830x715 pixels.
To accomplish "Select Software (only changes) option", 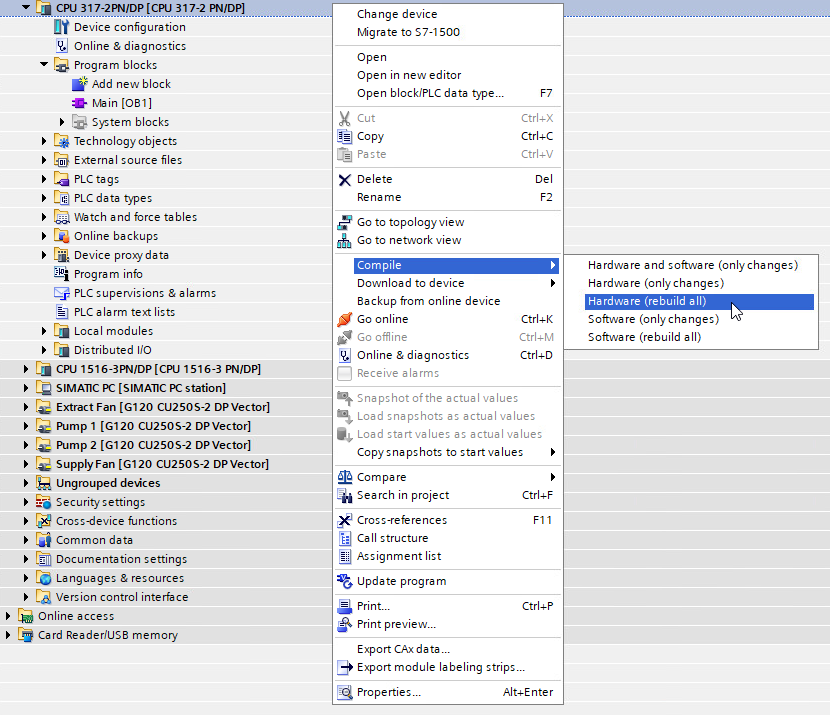I will pos(653,319).
